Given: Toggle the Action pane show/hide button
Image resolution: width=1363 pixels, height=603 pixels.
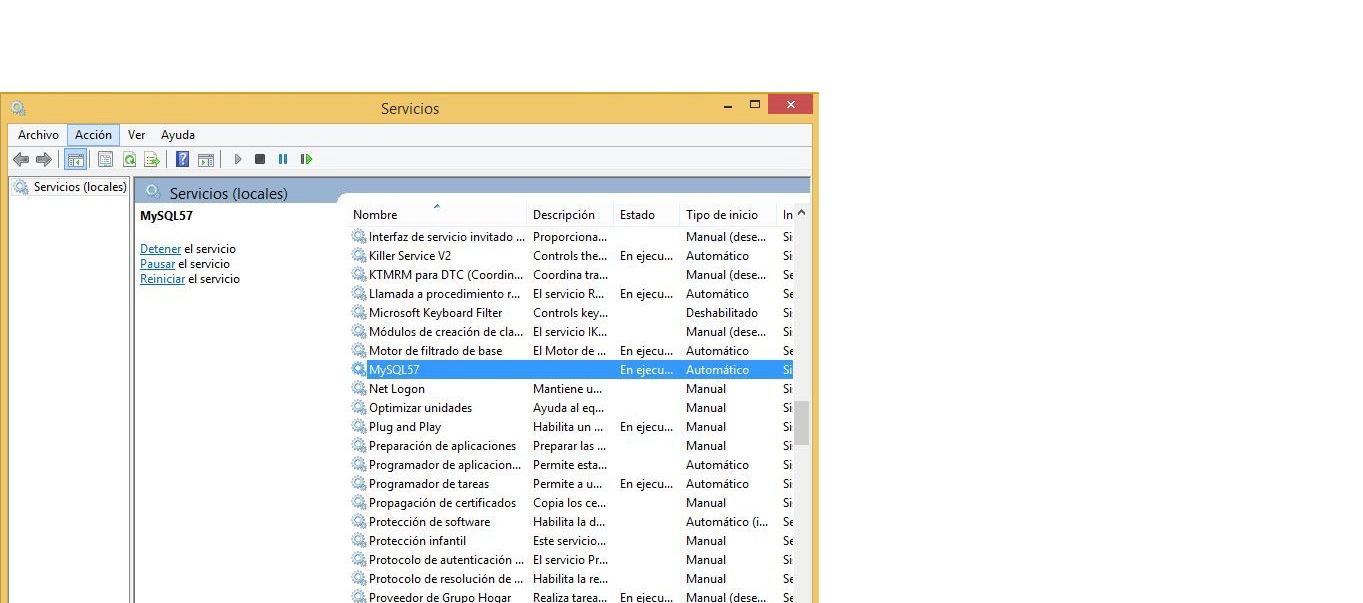Looking at the screenshot, I should 206,159.
